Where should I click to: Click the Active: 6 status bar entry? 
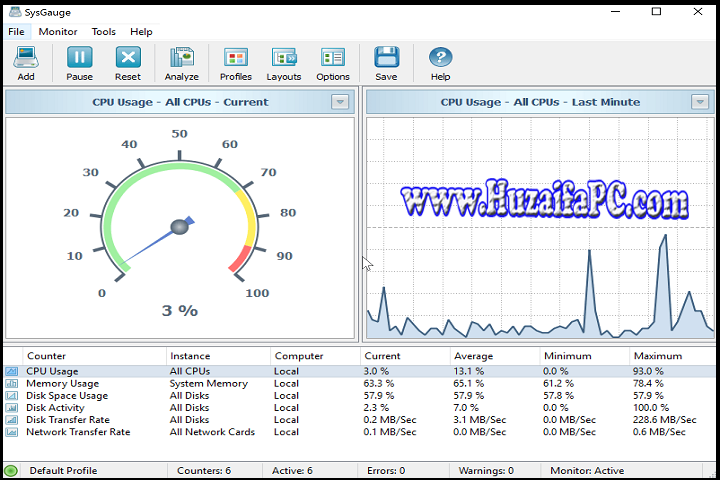point(292,470)
